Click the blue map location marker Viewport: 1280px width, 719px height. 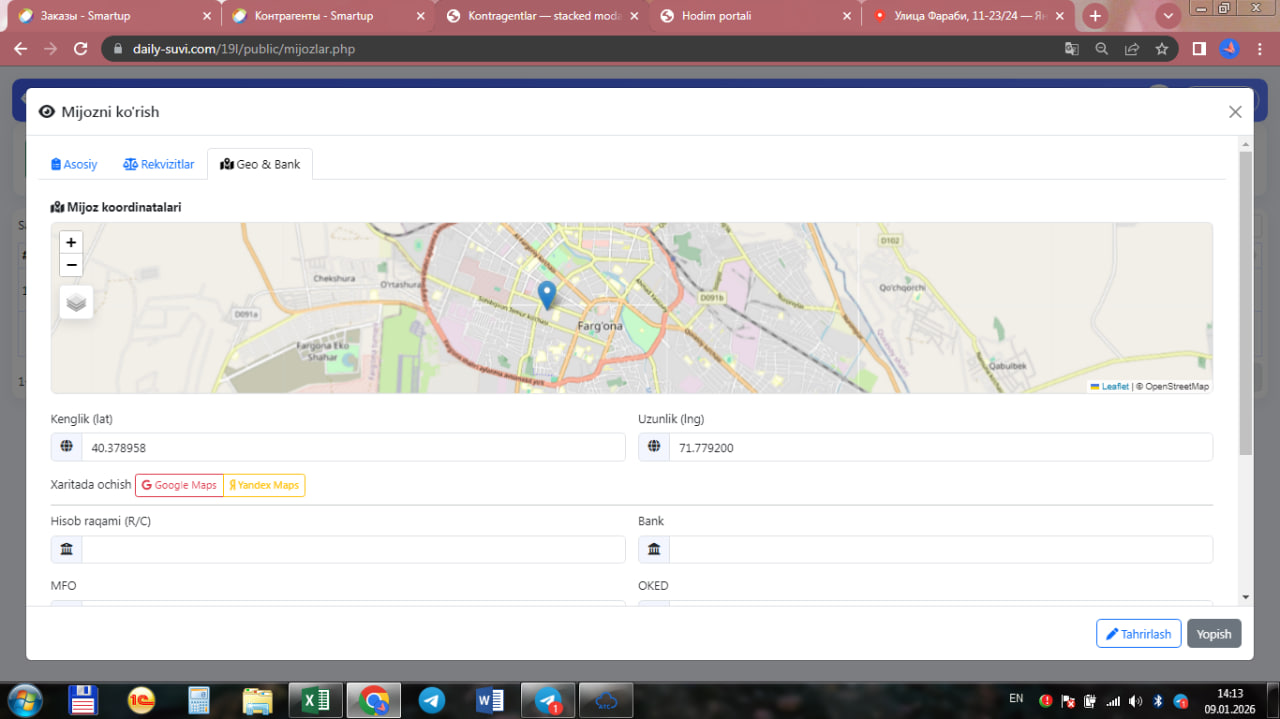(546, 295)
